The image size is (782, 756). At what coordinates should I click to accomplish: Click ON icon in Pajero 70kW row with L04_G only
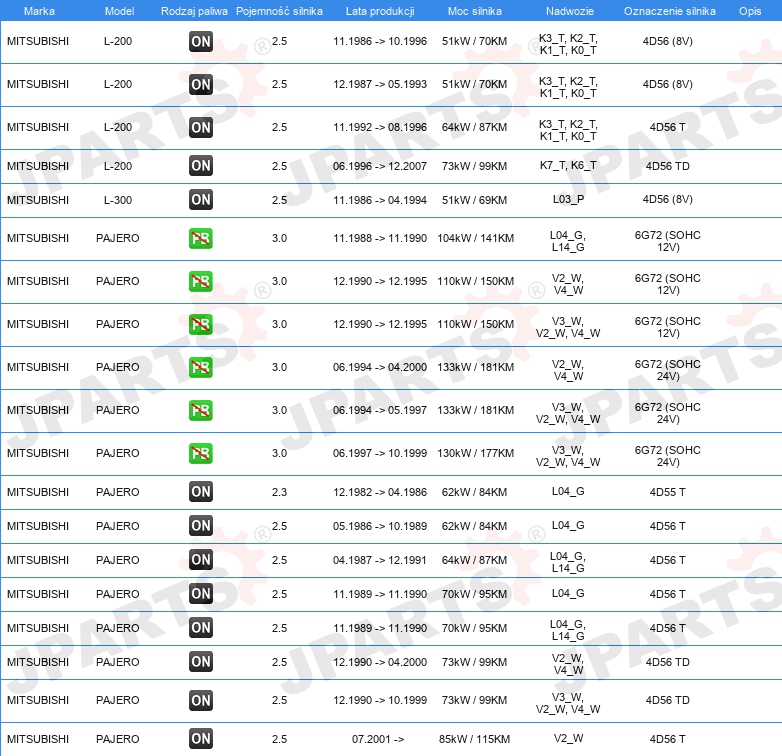coord(201,593)
